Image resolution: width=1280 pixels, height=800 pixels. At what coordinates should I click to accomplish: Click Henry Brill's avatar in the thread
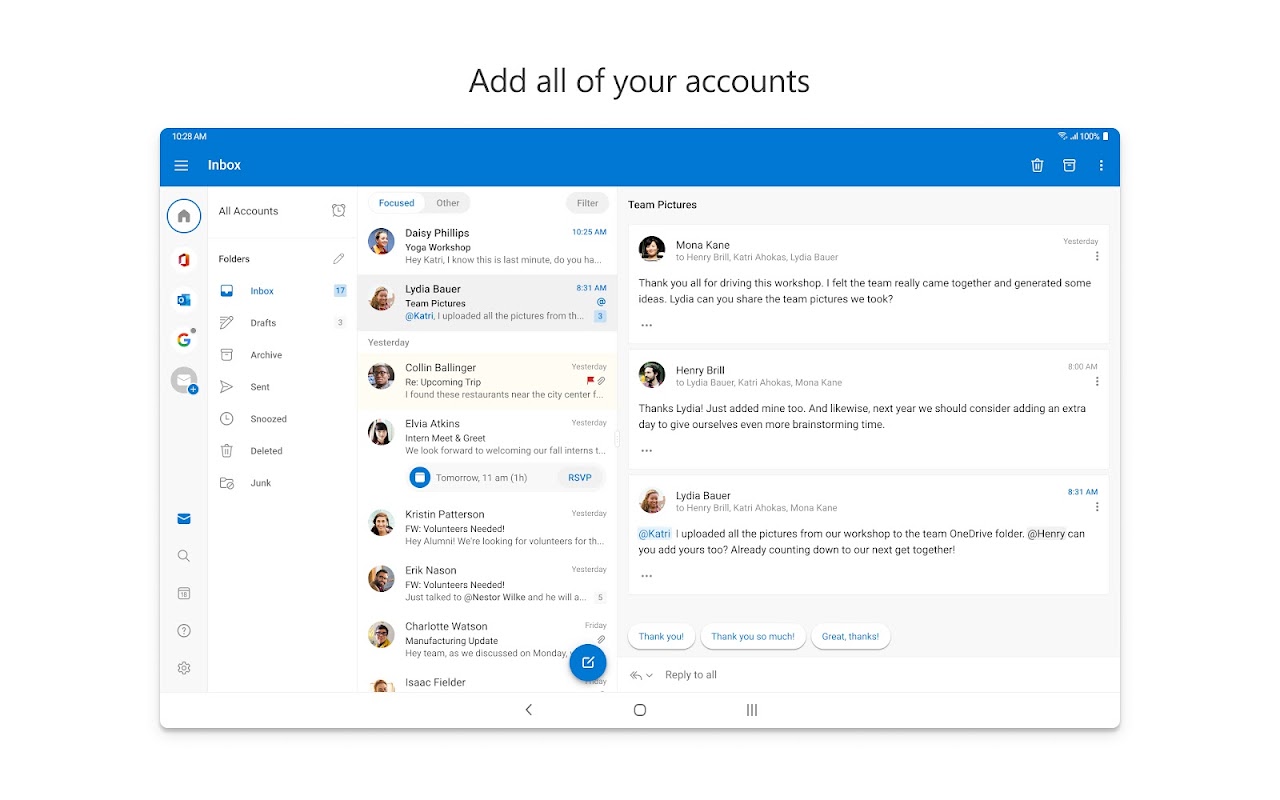pyautogui.click(x=652, y=374)
